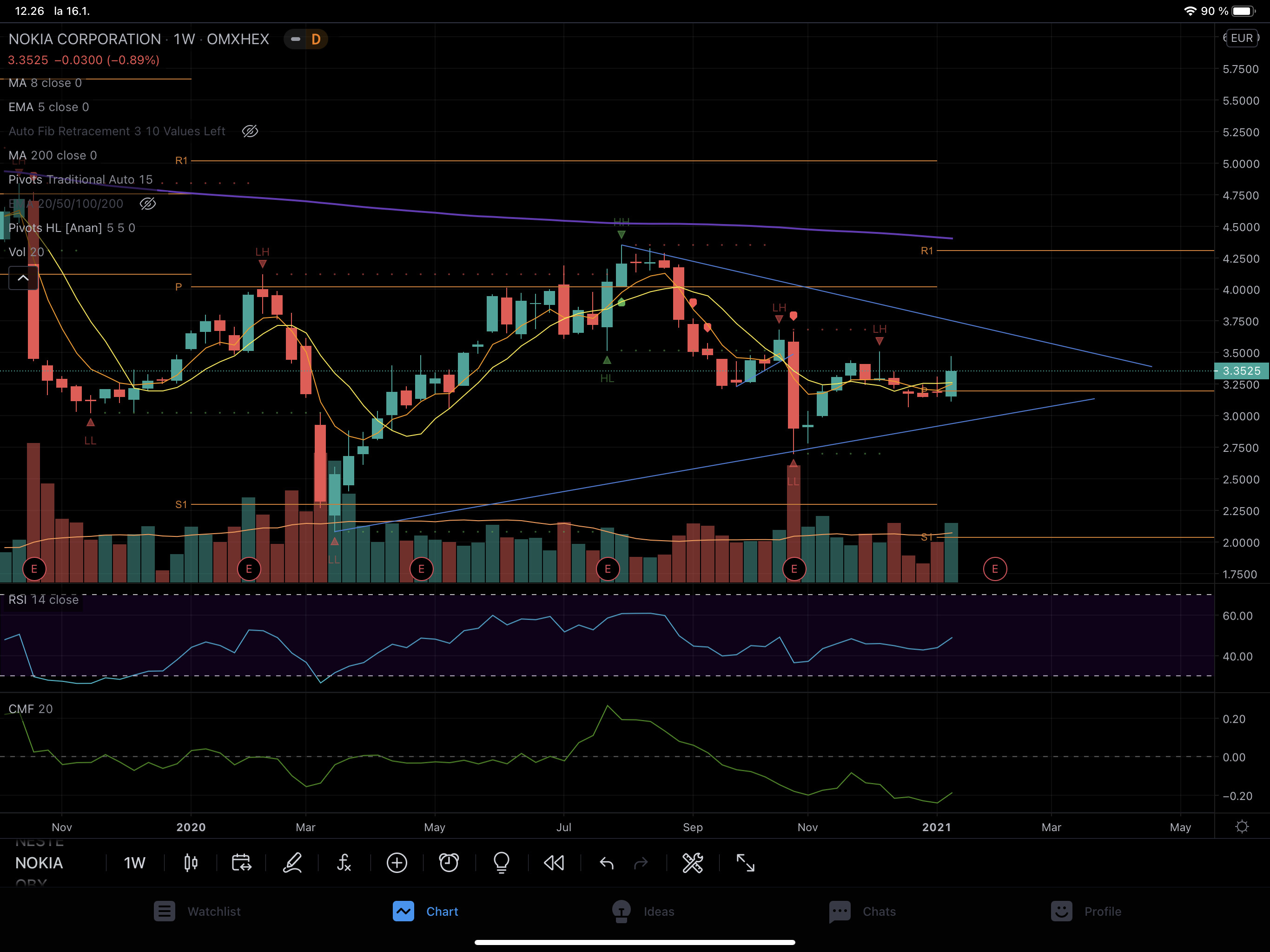Tap earnings E marker near late April
1270x952 pixels.
pyautogui.click(x=422, y=569)
